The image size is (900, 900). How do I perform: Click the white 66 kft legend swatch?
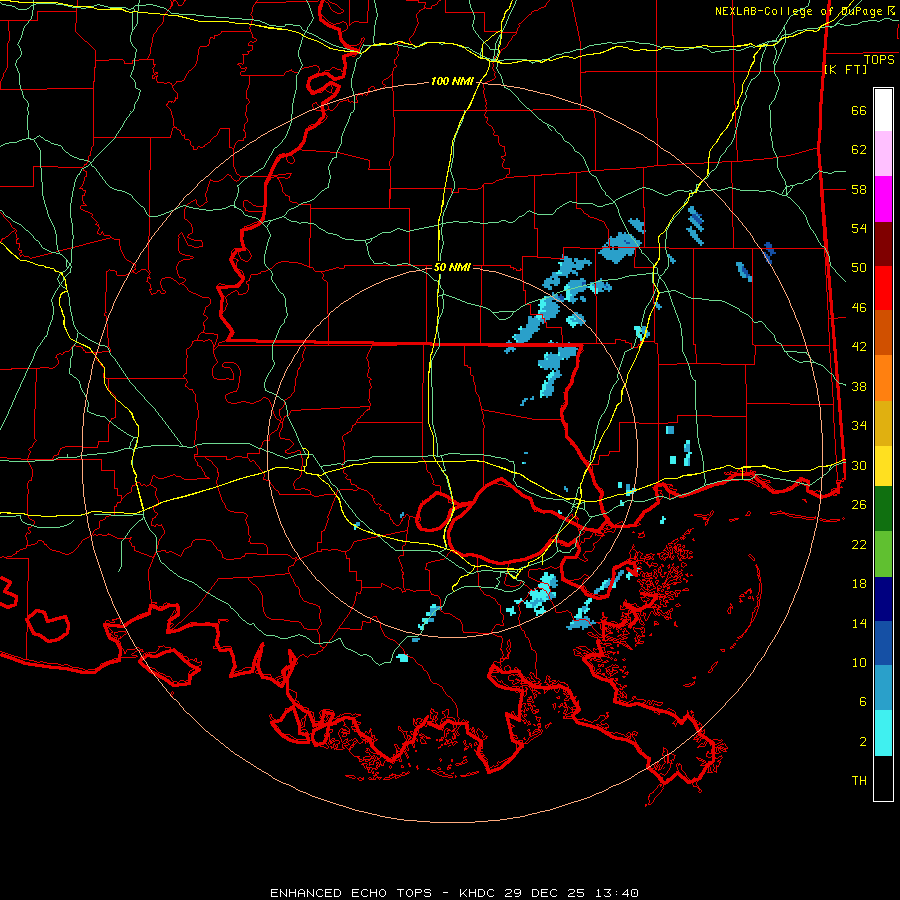coord(883,110)
